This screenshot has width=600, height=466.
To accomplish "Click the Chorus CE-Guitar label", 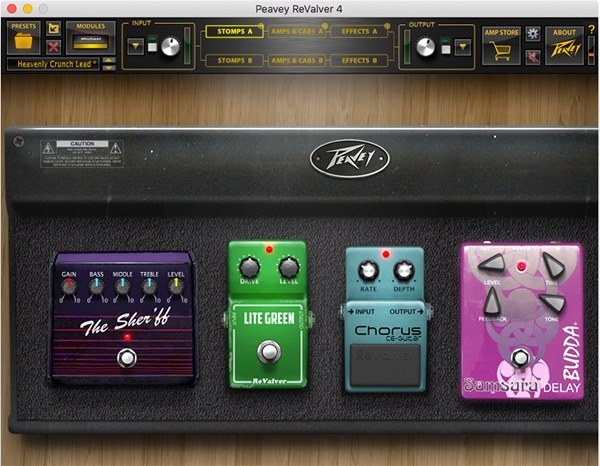I will 388,332.
